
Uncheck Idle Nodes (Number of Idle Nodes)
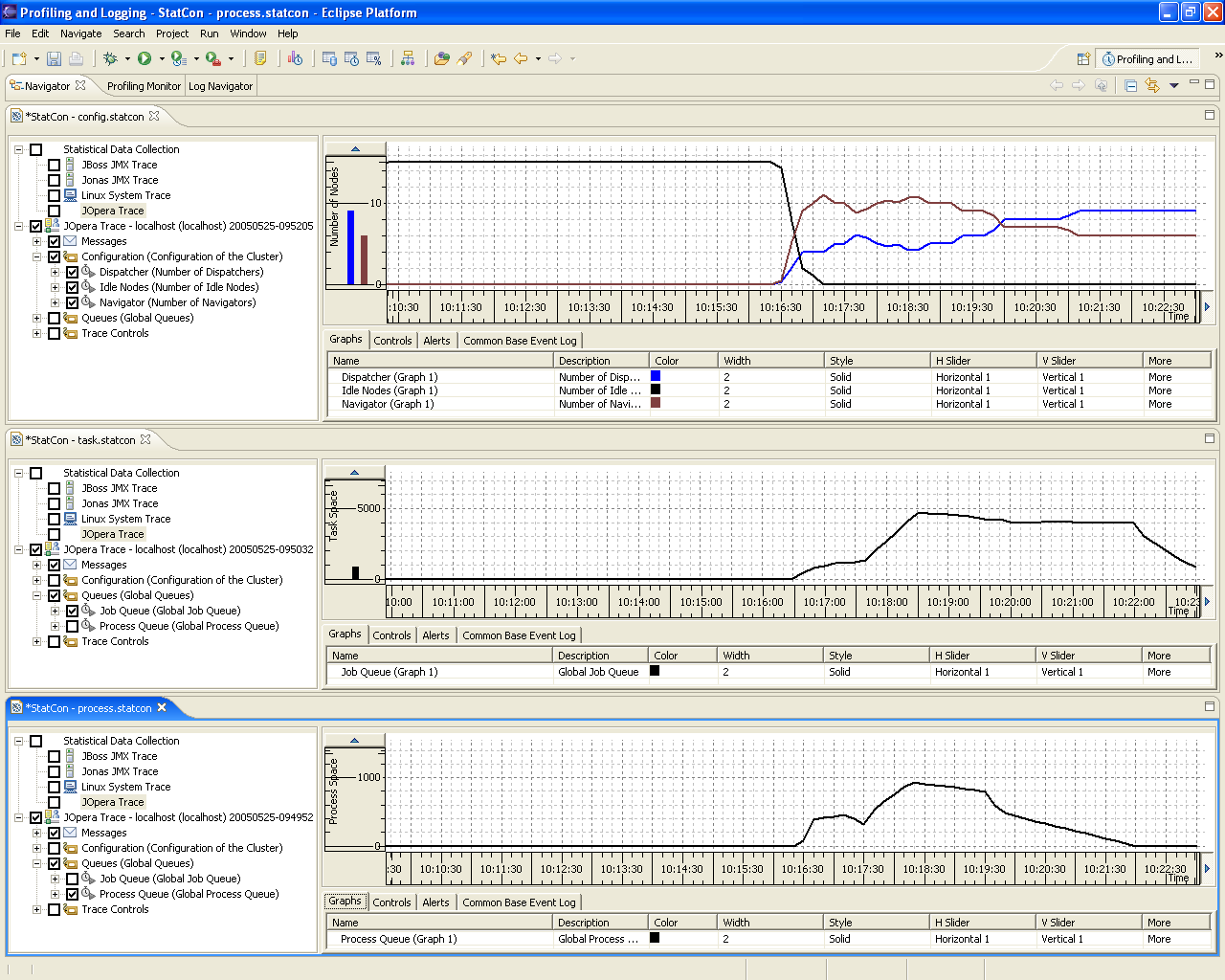(x=72, y=287)
